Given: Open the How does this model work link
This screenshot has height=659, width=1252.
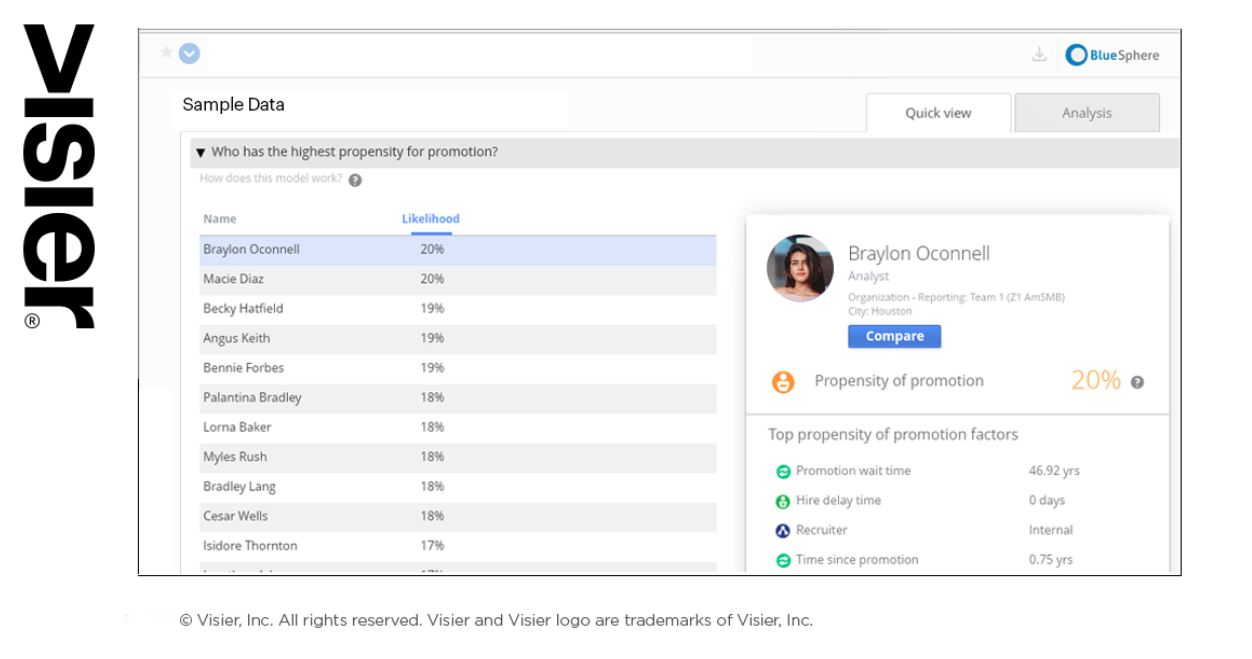Looking at the screenshot, I should pyautogui.click(x=270, y=179).
